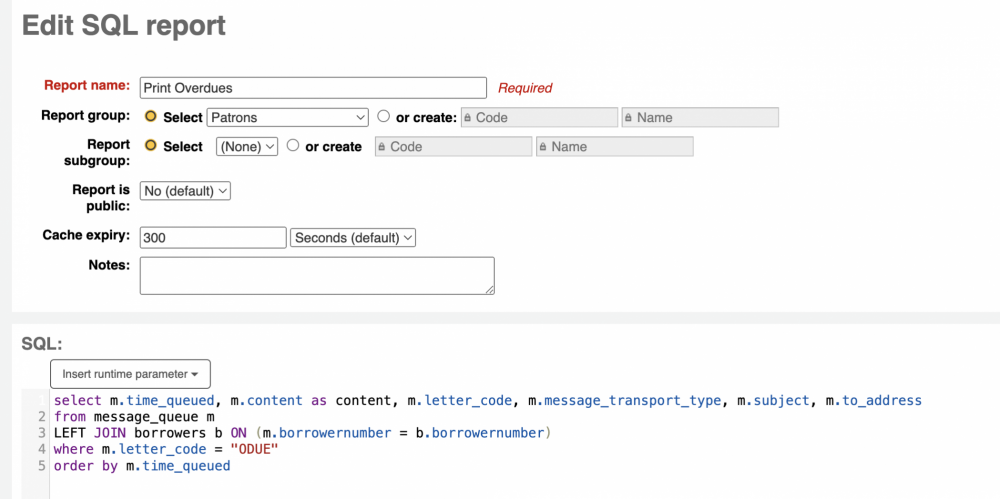Screen dimensions: 1000x499
Task: Click inside the Notes text area
Action: click(x=317, y=276)
